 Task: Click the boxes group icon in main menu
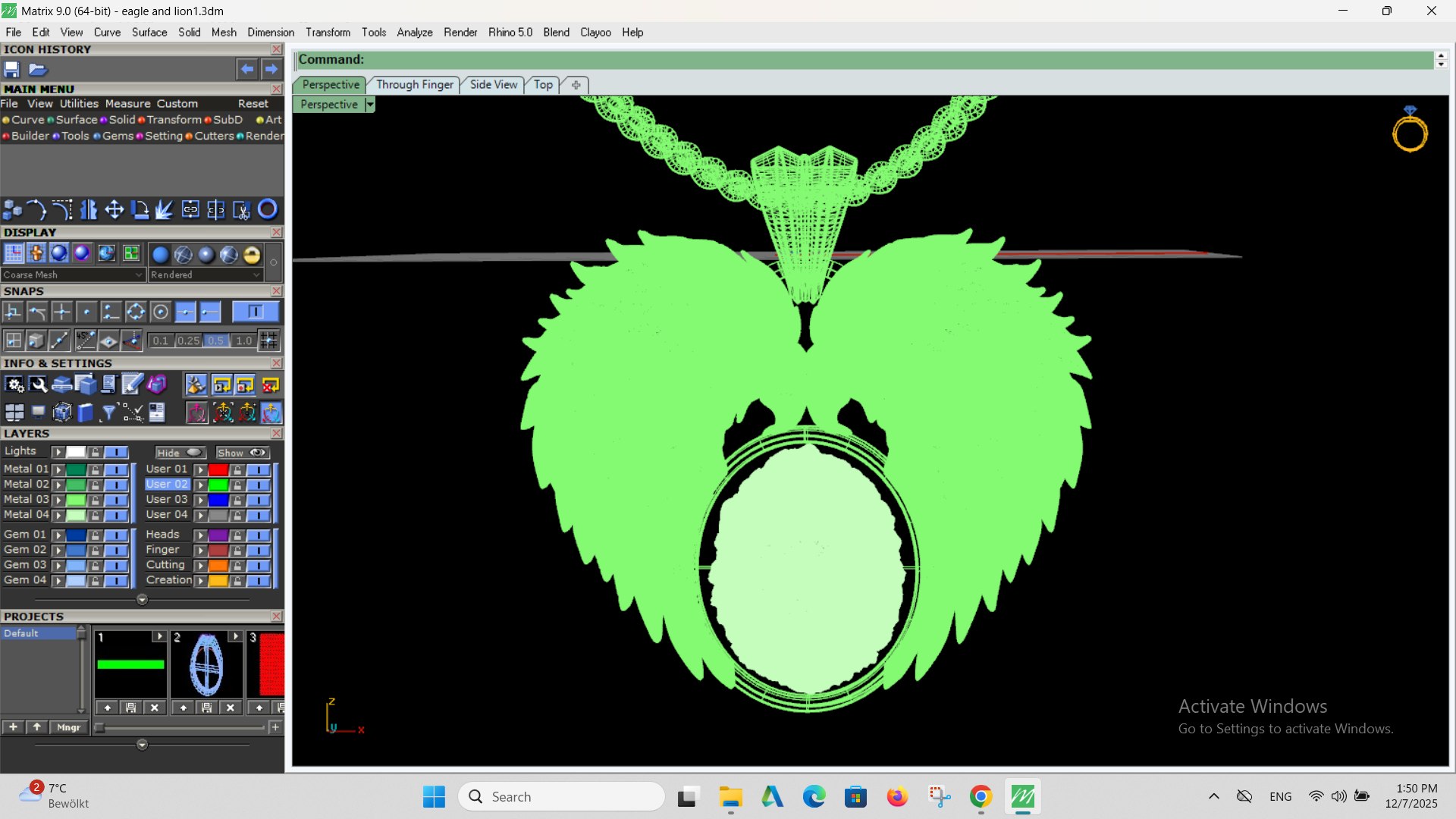pyautogui.click(x=13, y=209)
